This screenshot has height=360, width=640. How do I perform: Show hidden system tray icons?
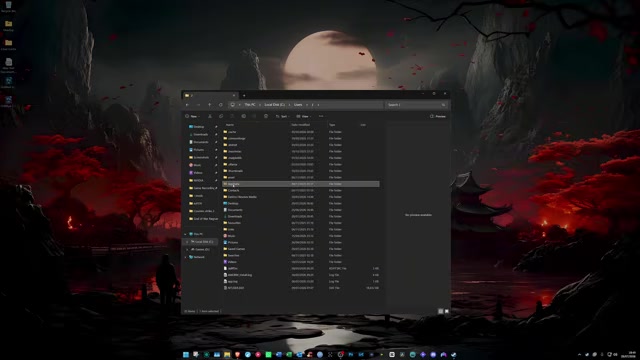click(x=579, y=355)
